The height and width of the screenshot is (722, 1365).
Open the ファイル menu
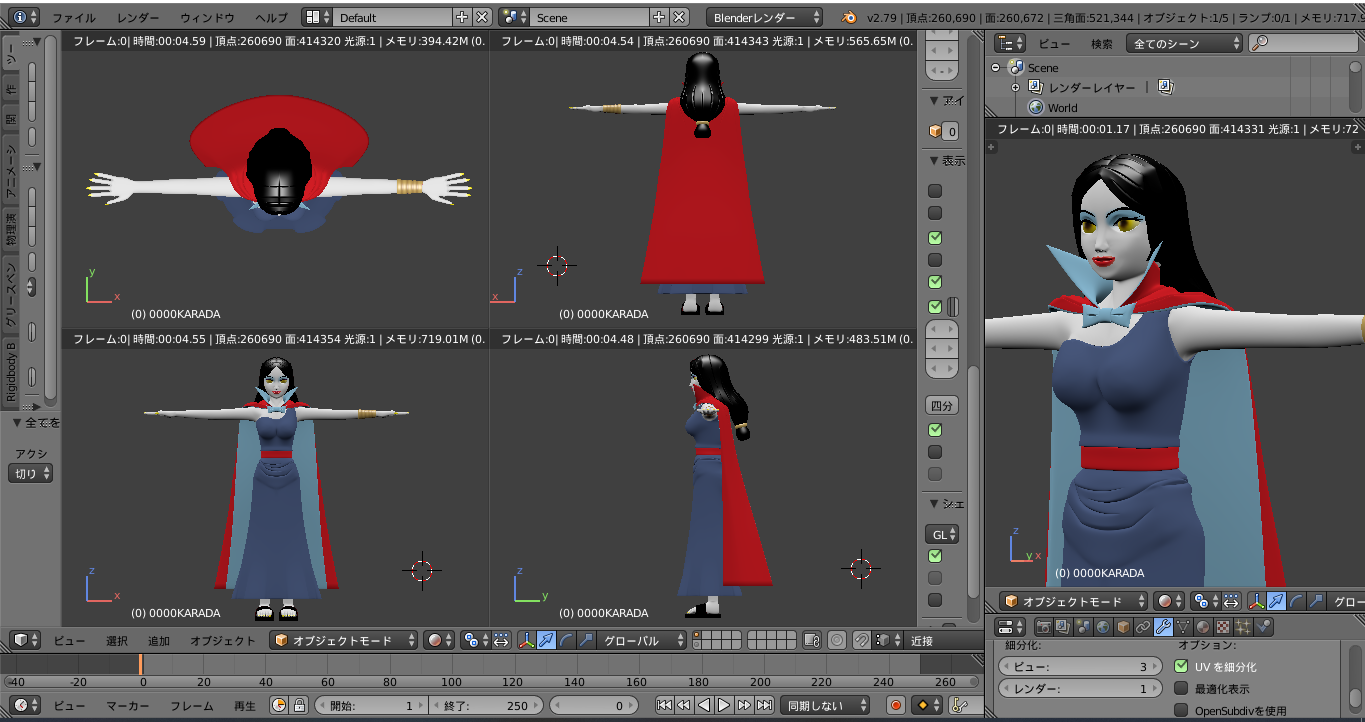click(74, 17)
